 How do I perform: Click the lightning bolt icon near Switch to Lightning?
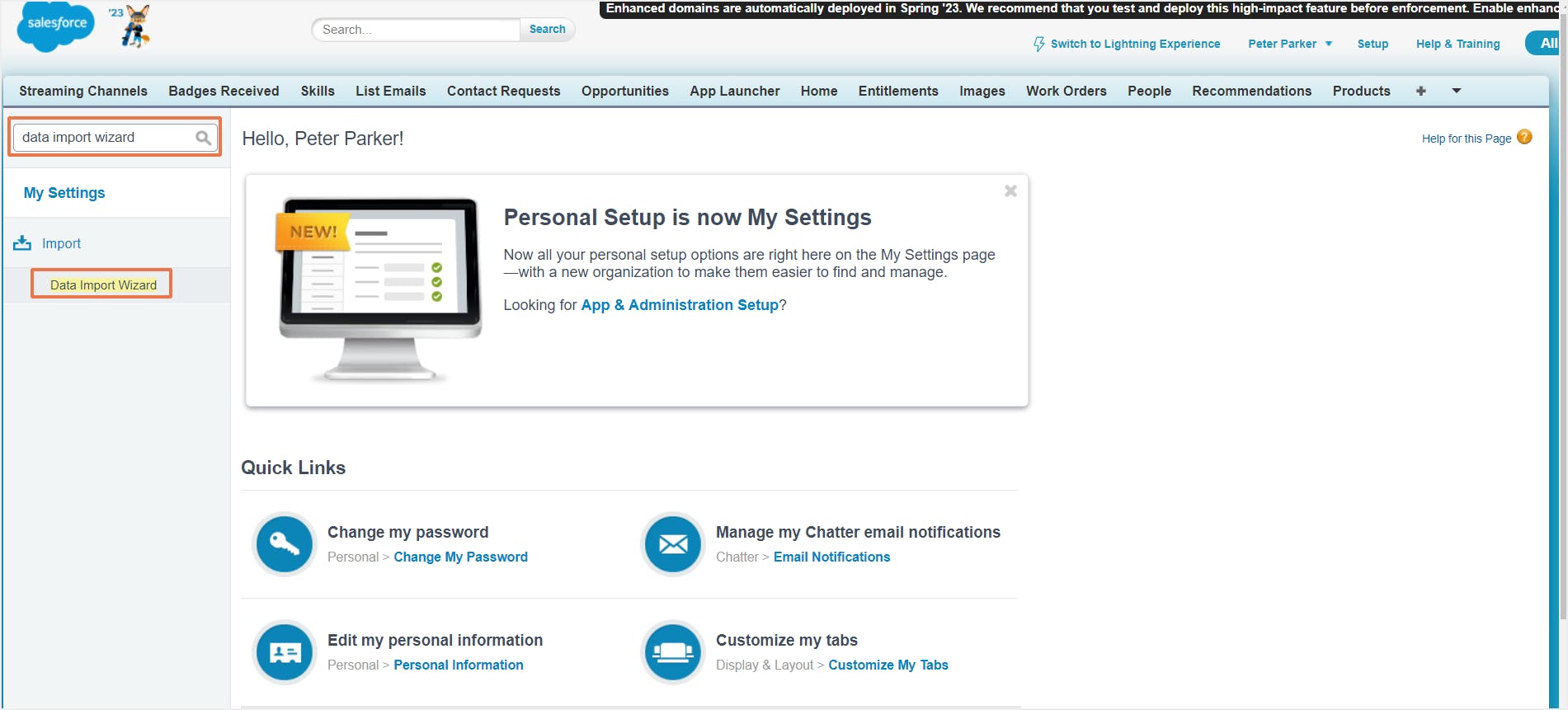coord(1039,44)
